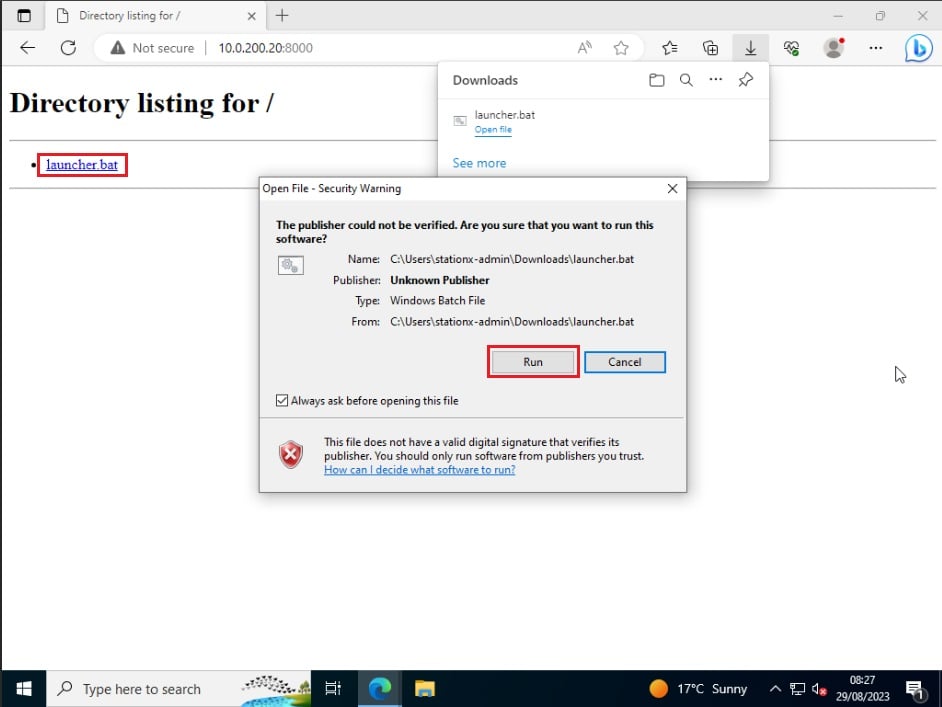Close the Security Warning dialog
The height and width of the screenshot is (707, 942).
pos(672,189)
